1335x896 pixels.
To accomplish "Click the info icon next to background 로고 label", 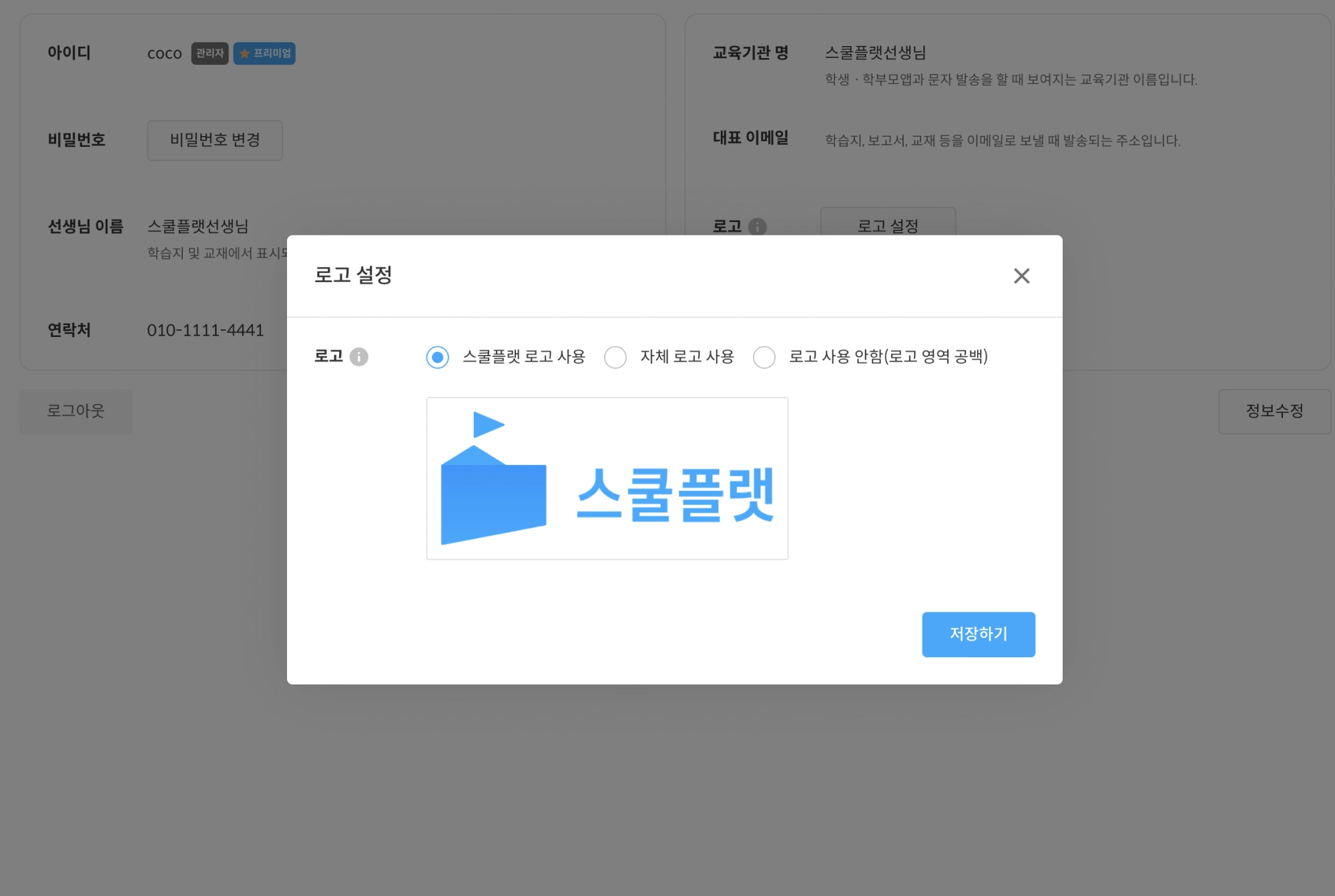I will tap(758, 227).
